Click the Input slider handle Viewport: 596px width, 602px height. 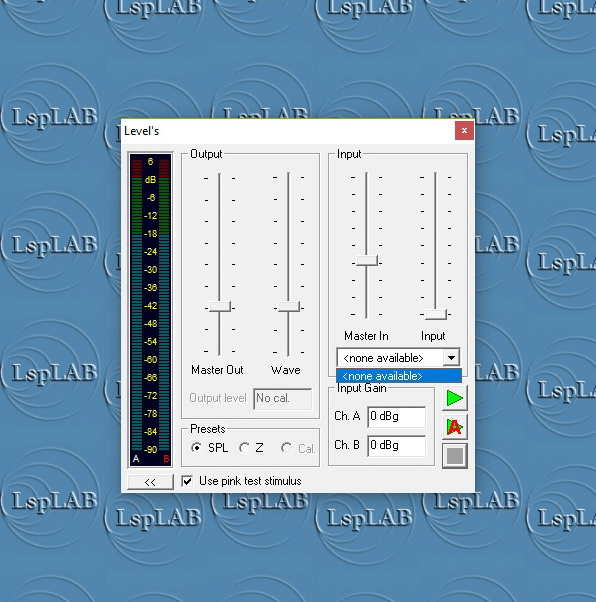(436, 314)
